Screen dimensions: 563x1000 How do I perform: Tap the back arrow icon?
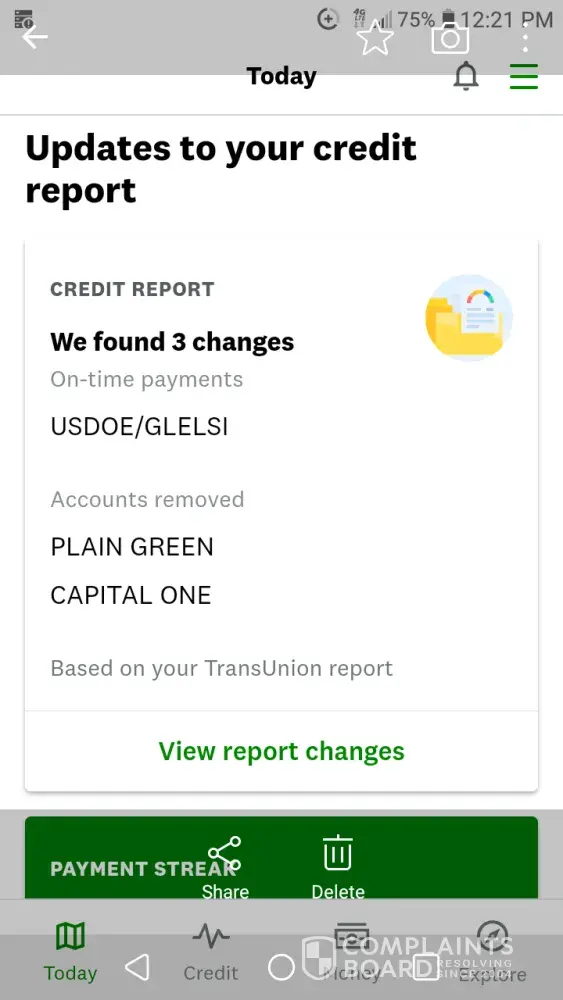[x=34, y=38]
